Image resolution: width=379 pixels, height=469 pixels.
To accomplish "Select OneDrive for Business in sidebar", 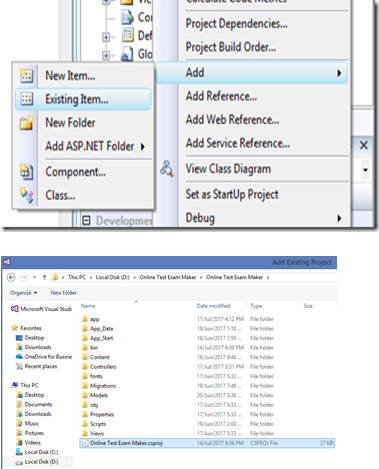I will click(44, 357).
